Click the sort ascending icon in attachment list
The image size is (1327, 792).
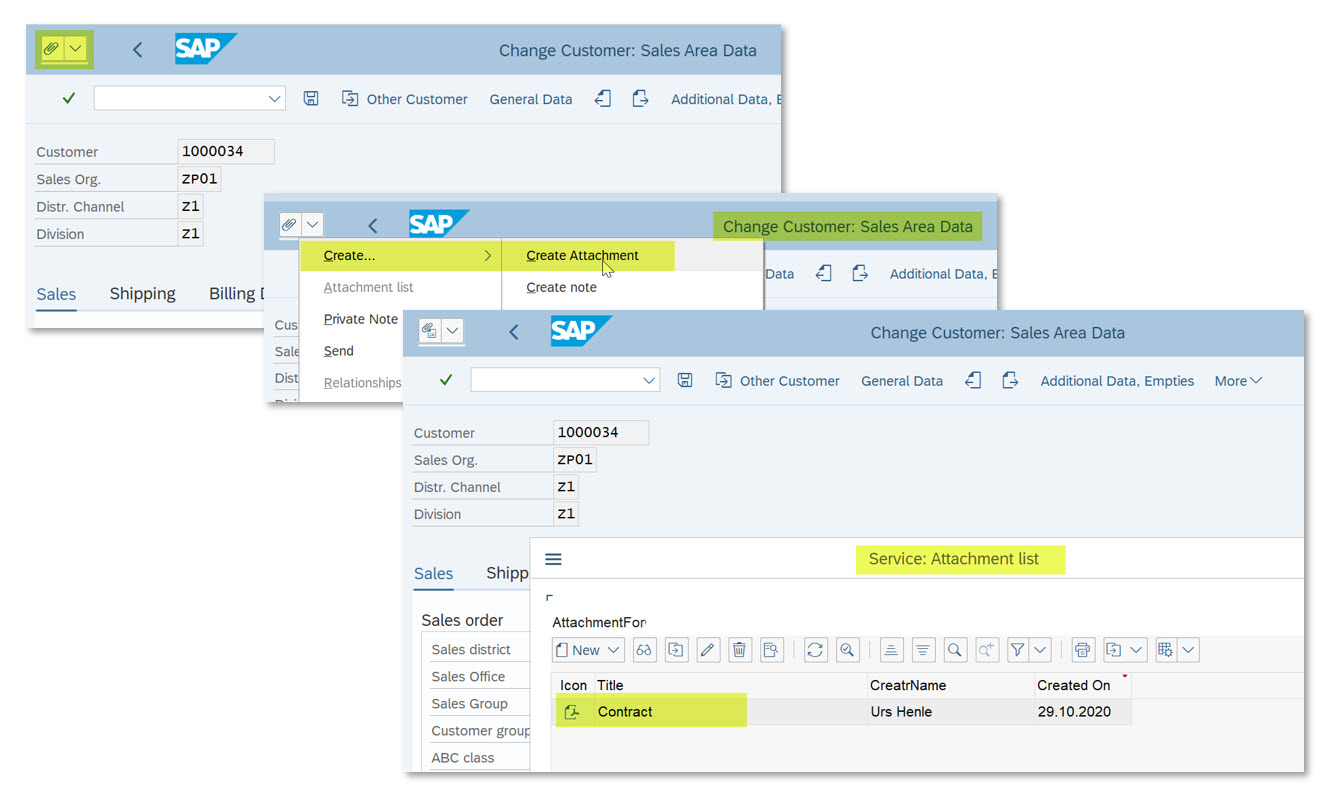pyautogui.click(x=891, y=650)
